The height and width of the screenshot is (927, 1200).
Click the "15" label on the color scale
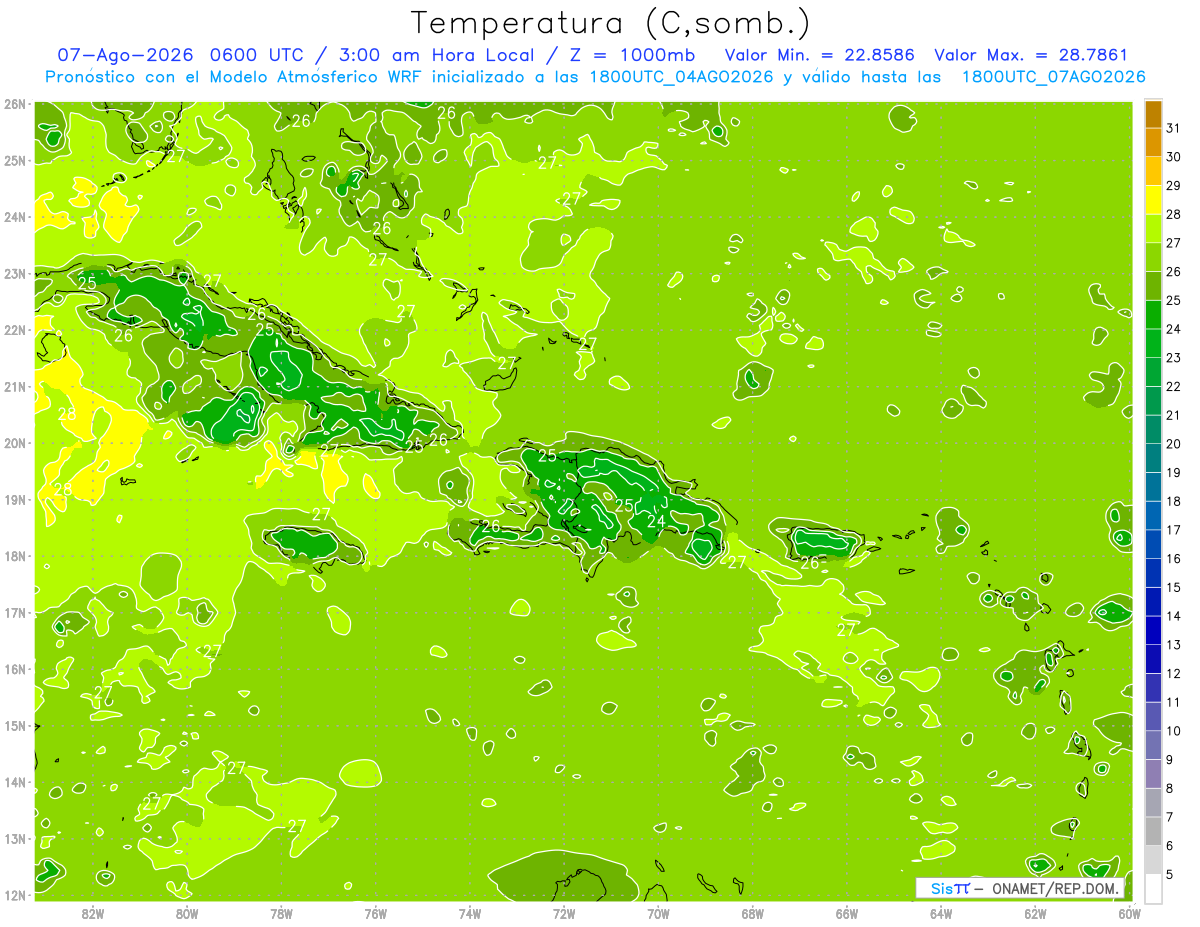(1174, 587)
